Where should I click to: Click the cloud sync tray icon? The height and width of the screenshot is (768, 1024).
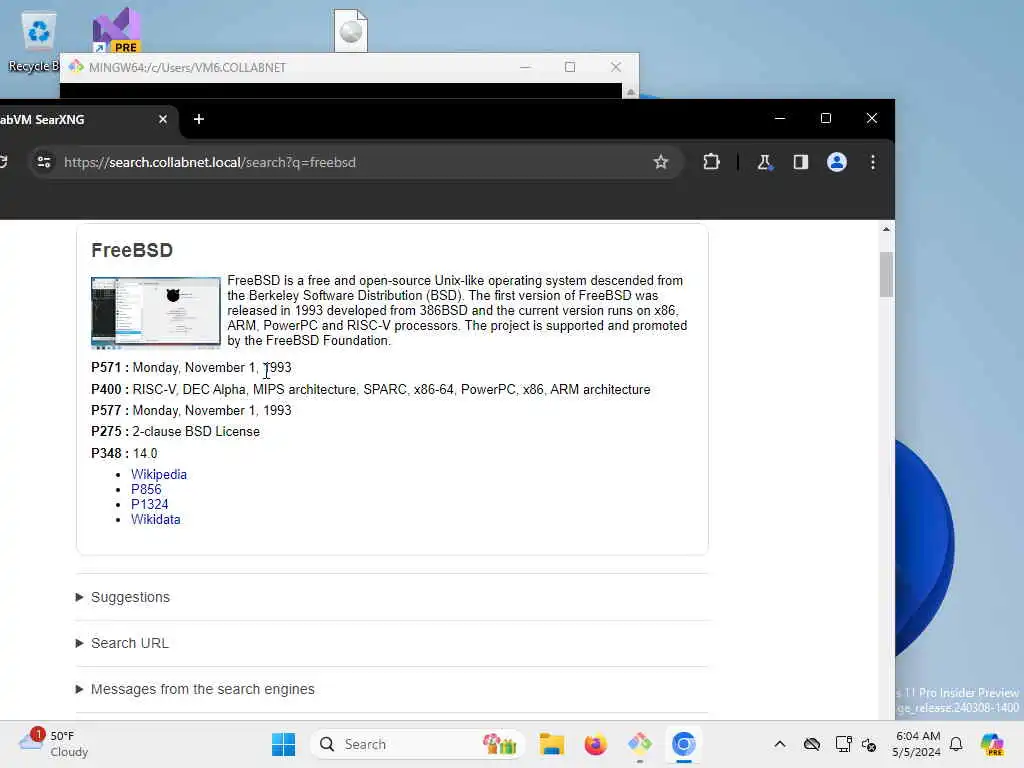click(811, 744)
